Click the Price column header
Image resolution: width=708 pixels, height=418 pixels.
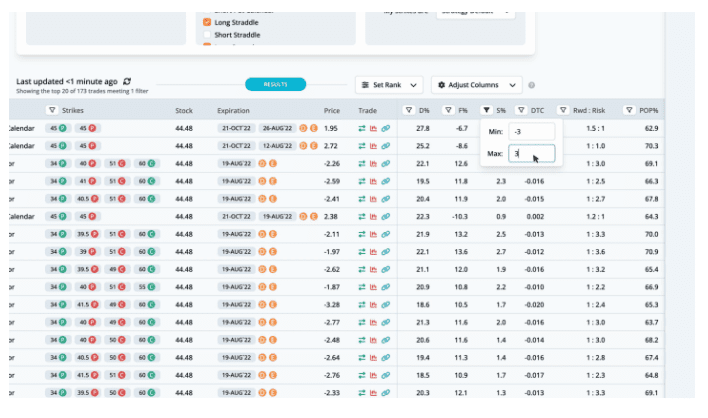coord(332,110)
